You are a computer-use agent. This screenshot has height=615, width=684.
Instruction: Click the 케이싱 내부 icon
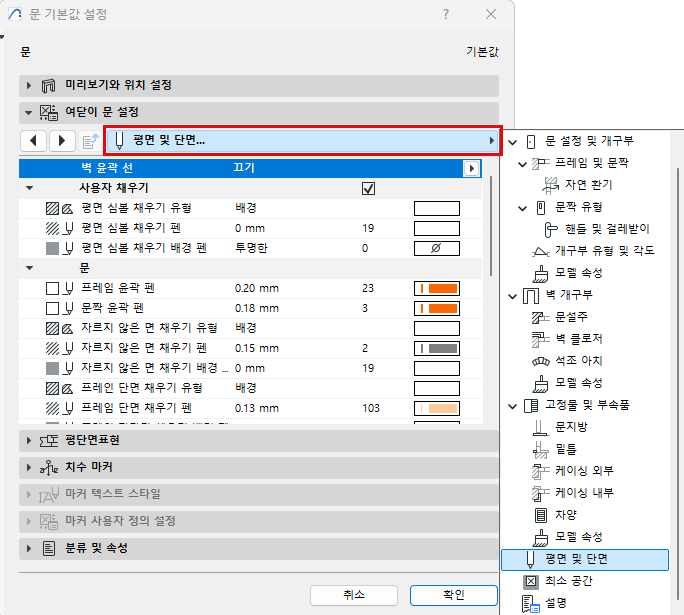coord(540,493)
